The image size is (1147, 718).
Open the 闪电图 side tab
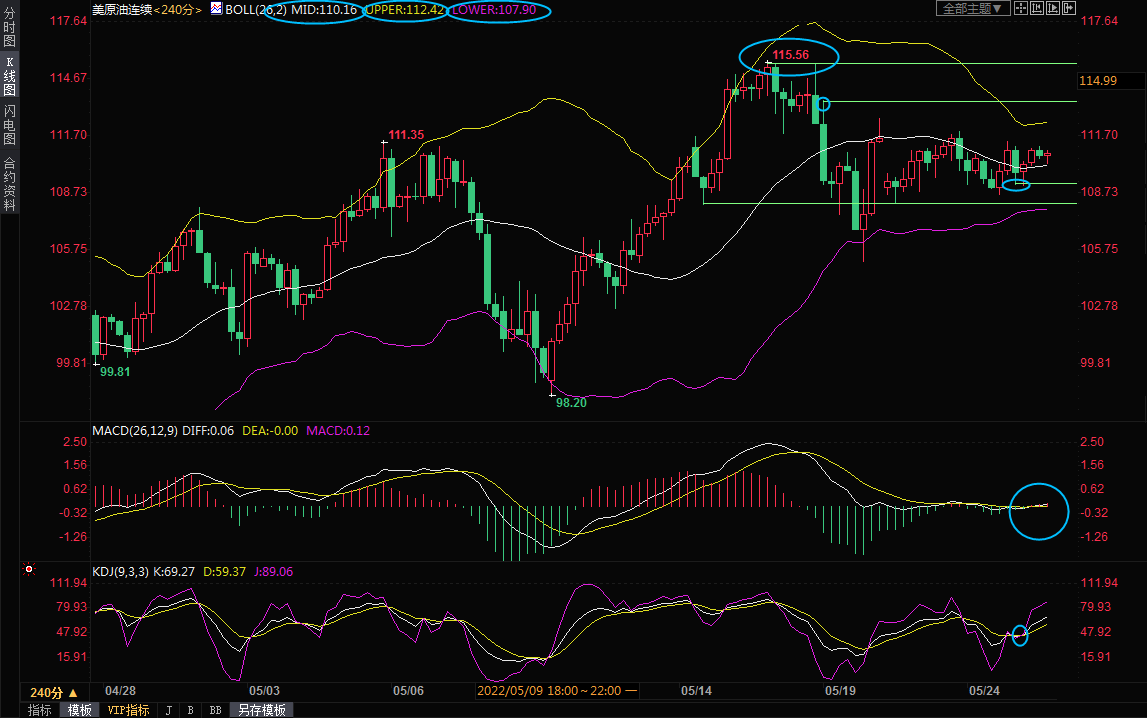(x=9, y=125)
